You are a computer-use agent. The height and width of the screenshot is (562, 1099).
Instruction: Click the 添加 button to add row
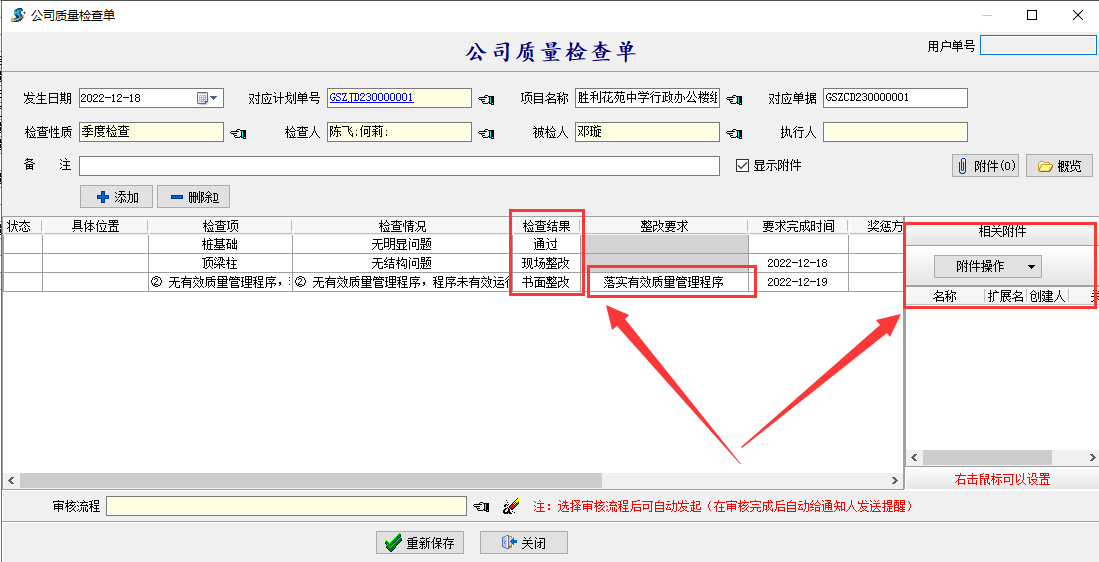click(116, 197)
